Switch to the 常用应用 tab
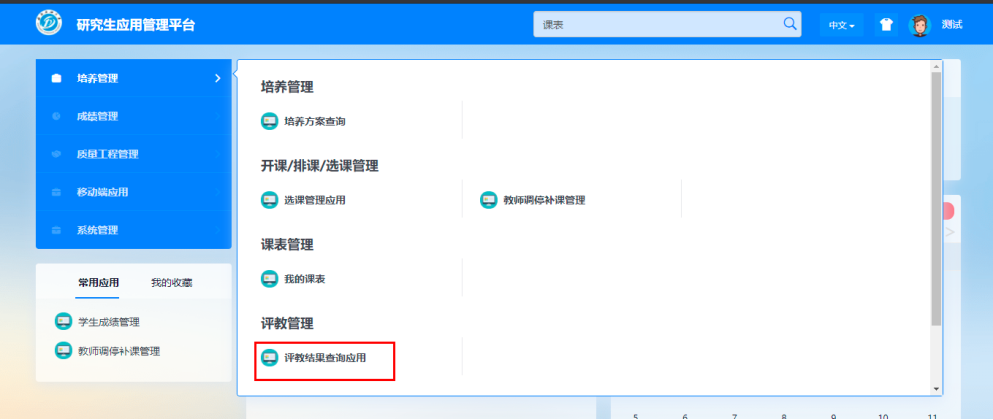Image resolution: width=993 pixels, height=420 pixels. point(98,283)
